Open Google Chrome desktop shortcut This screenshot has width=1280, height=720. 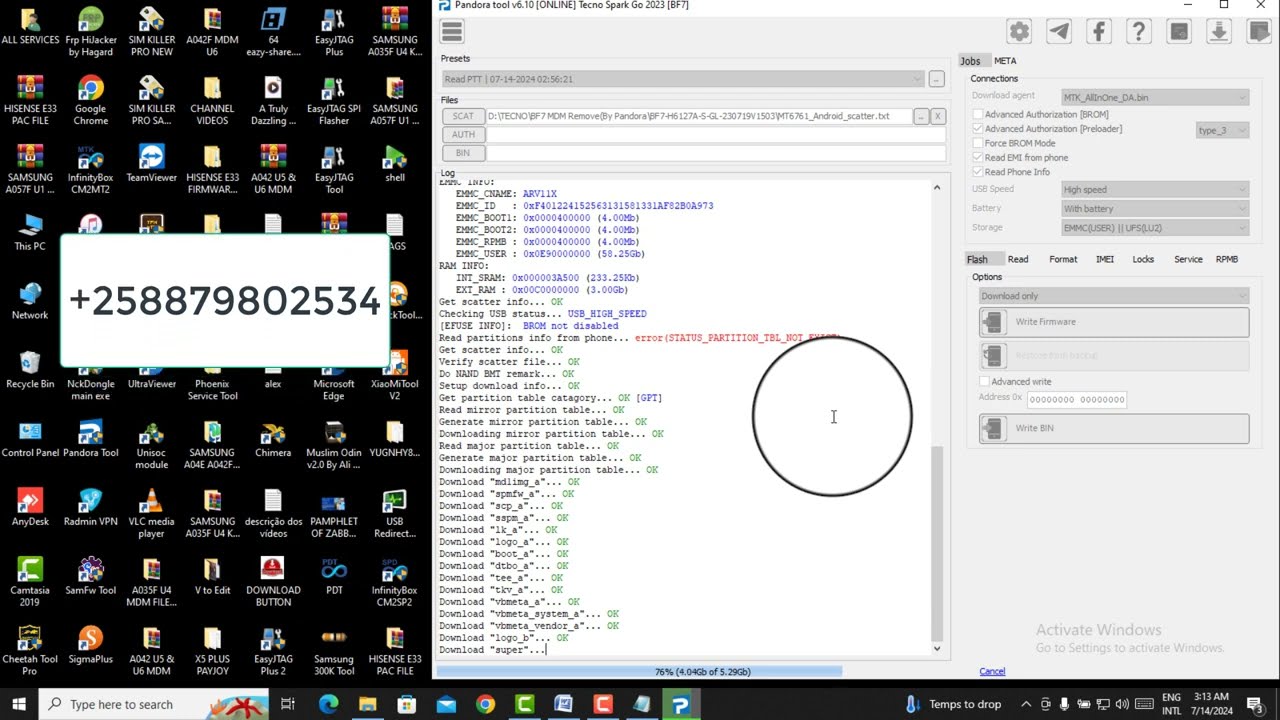(90, 101)
